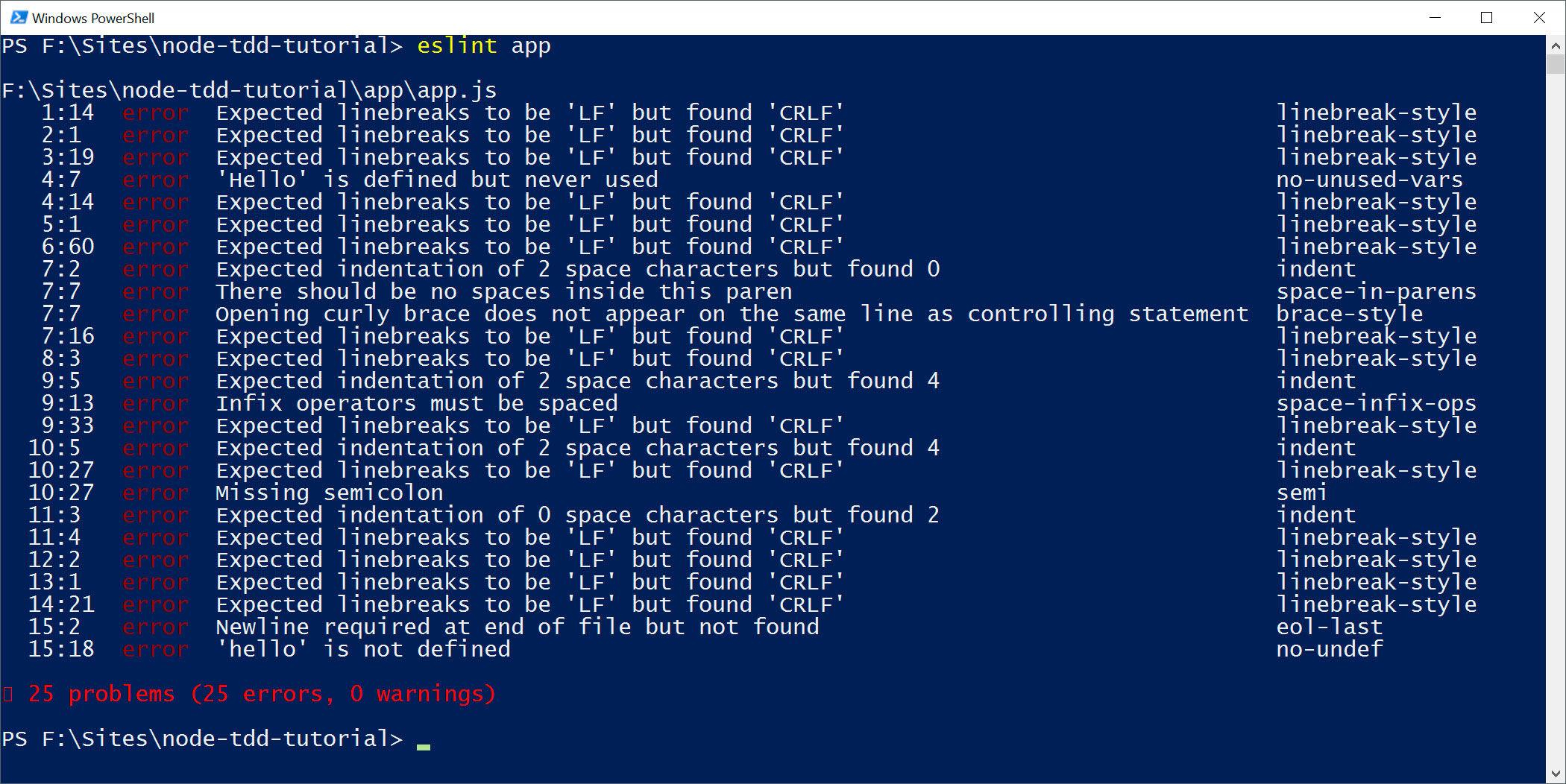Click the 'space-infix-ops' rule name
1566x784 pixels.
click(1376, 403)
